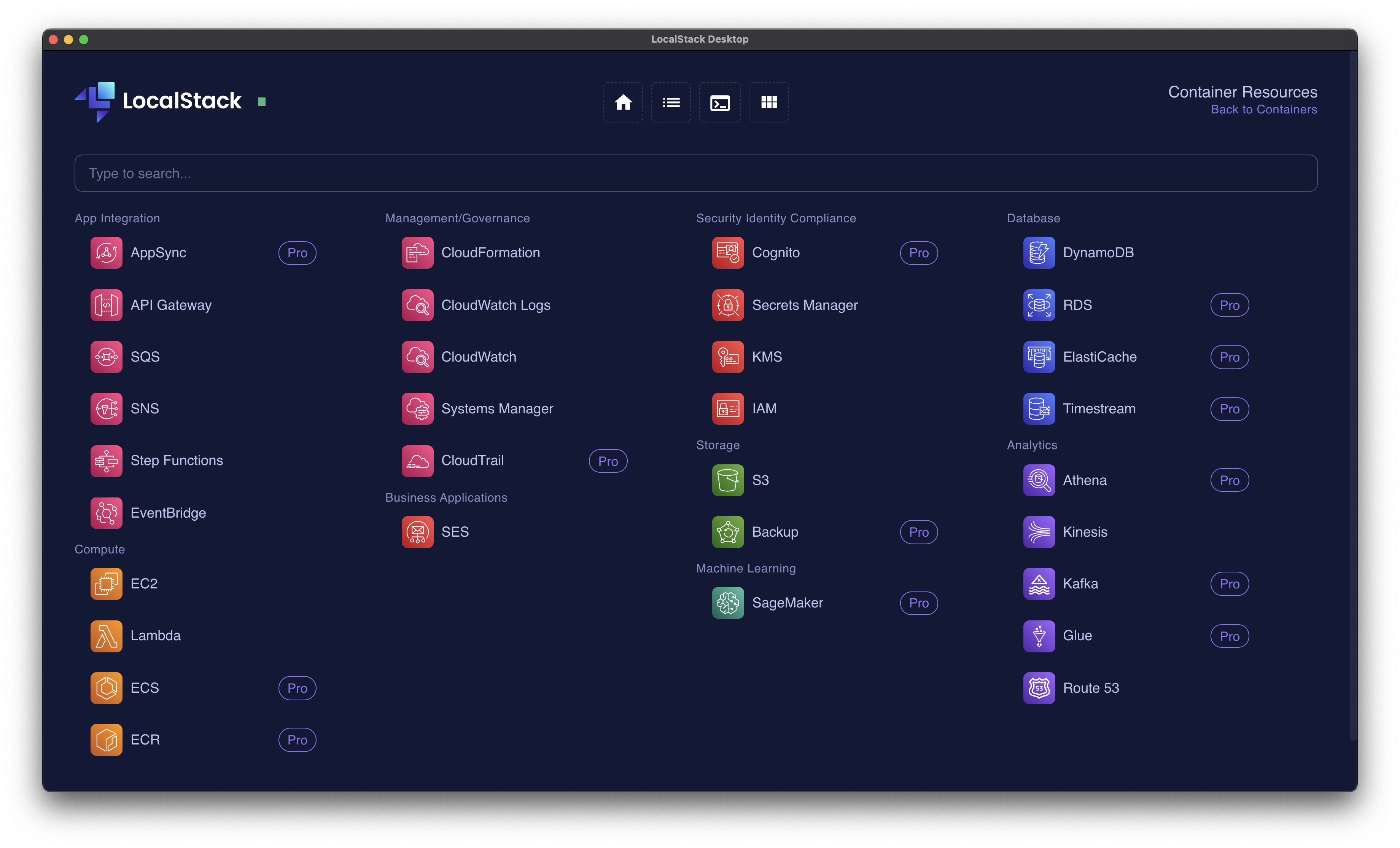Open the KMS icon
This screenshot has width=1400, height=848.
pyautogui.click(x=728, y=357)
